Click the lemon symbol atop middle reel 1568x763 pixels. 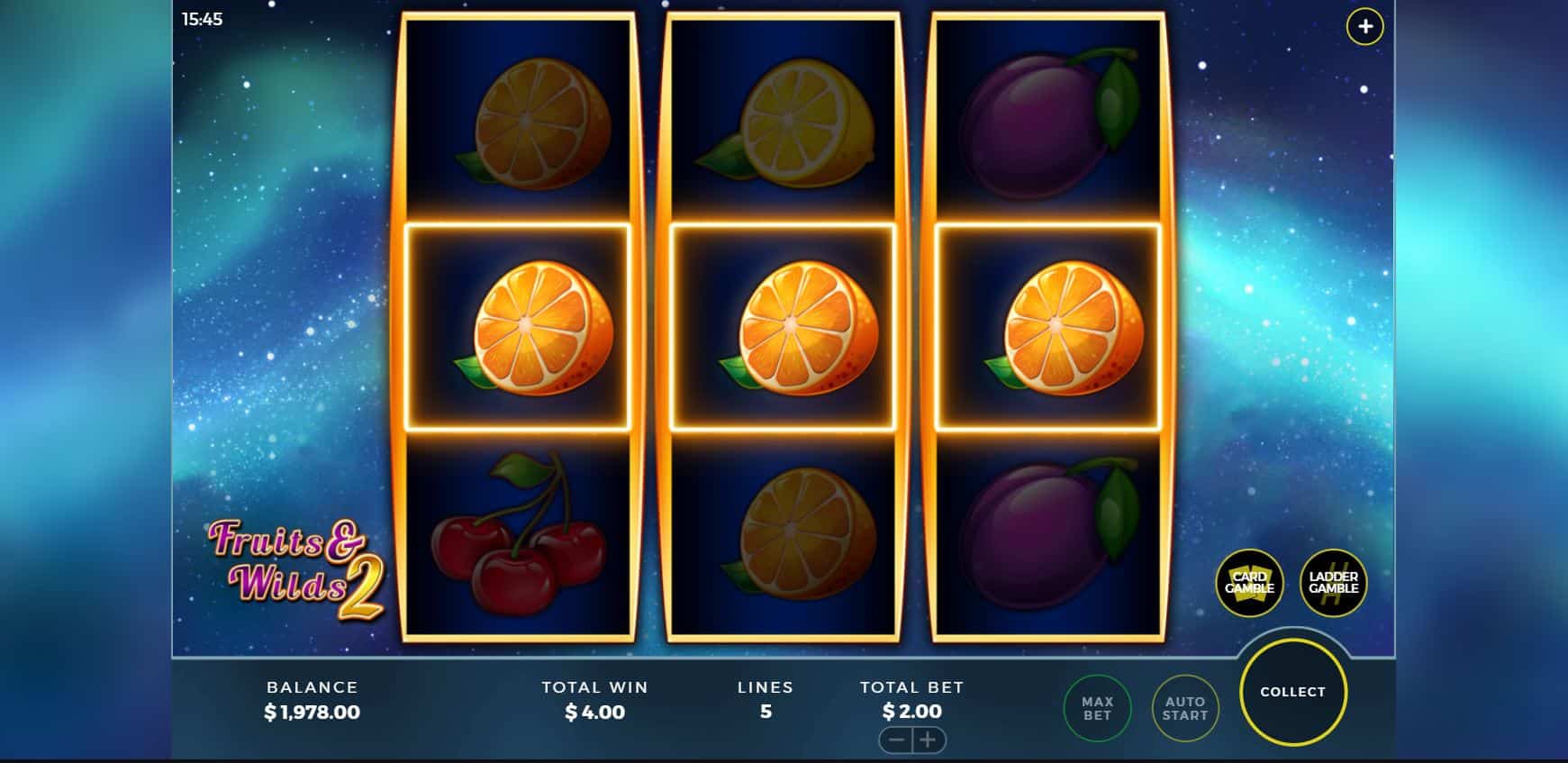(784, 123)
